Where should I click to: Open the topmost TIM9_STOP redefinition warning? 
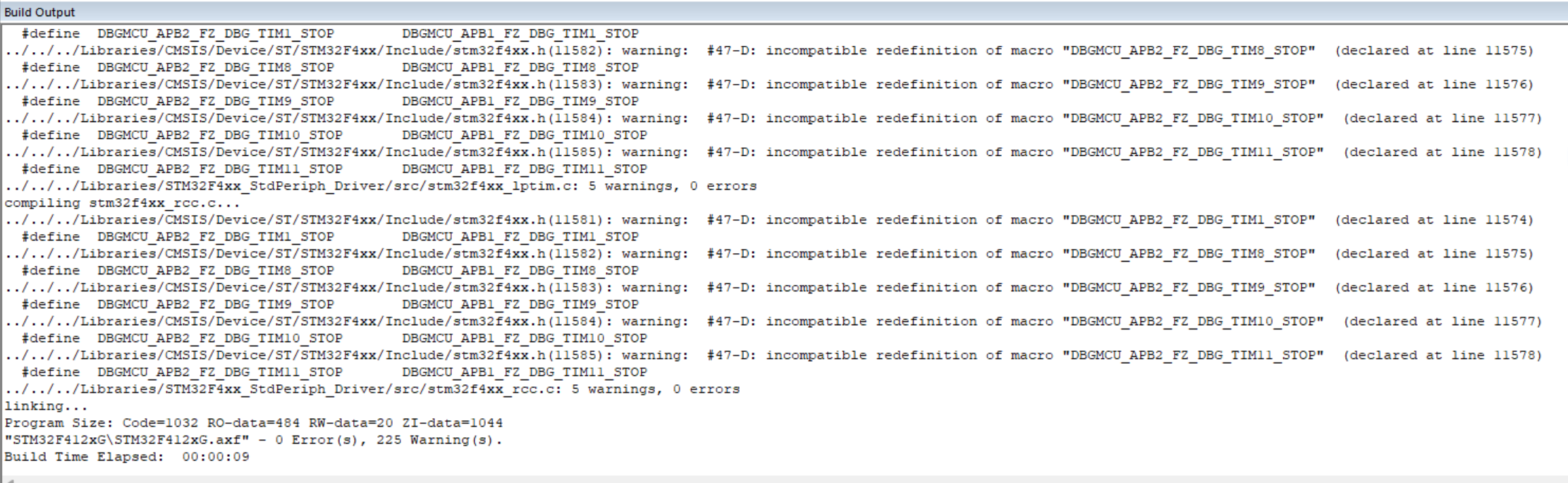(768, 85)
